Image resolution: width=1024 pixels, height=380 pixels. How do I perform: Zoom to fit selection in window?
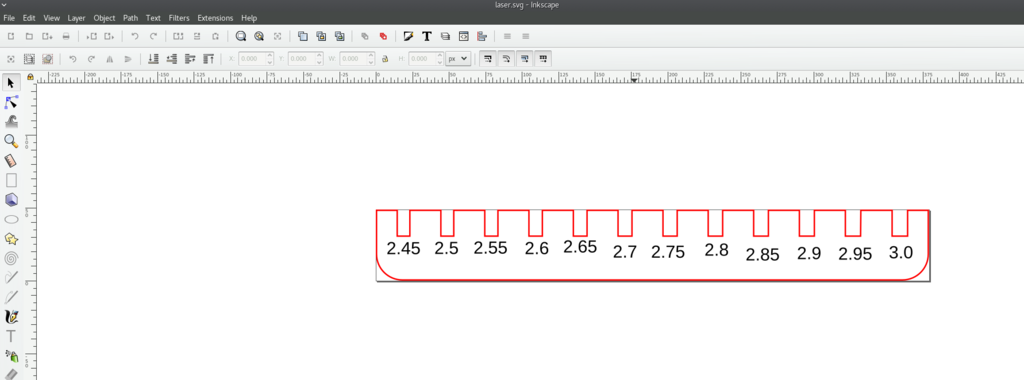[241, 37]
